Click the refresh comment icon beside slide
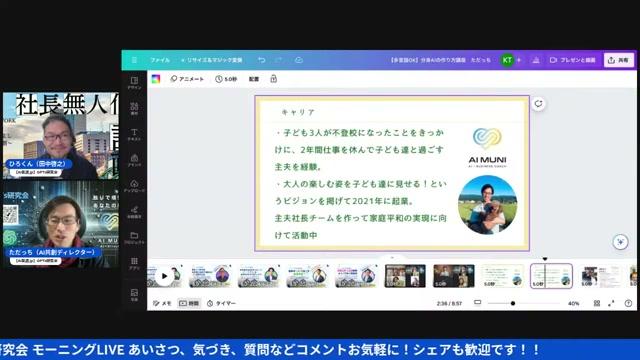The image size is (640, 360). click(538, 104)
